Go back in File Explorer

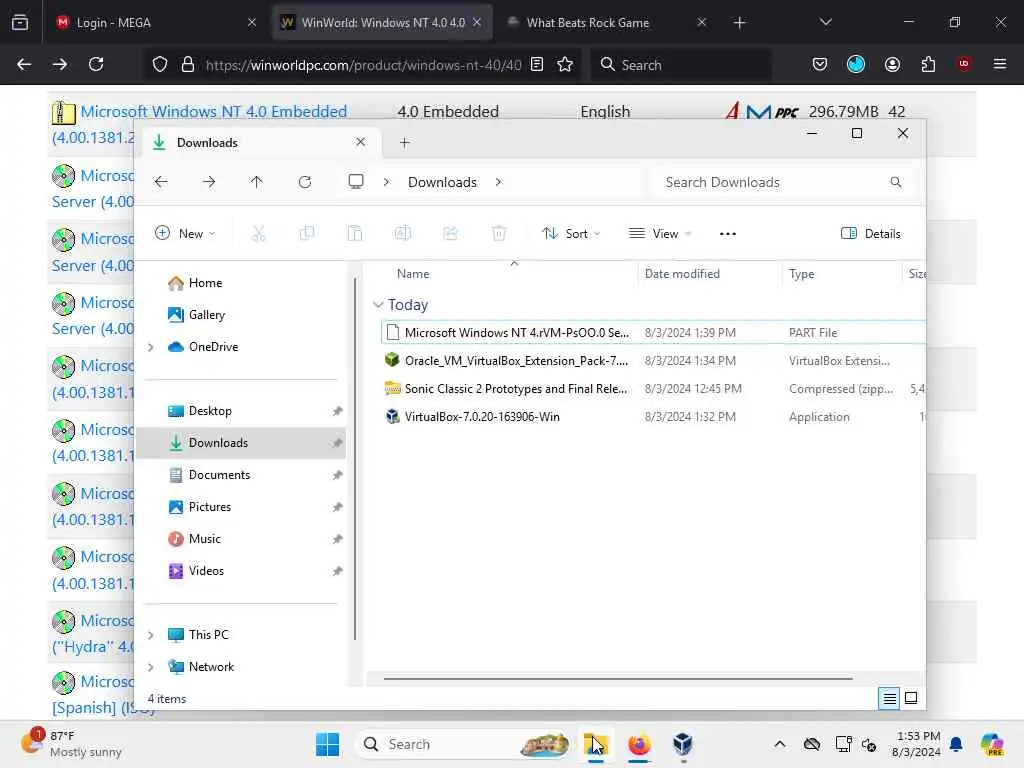pyautogui.click(x=161, y=182)
